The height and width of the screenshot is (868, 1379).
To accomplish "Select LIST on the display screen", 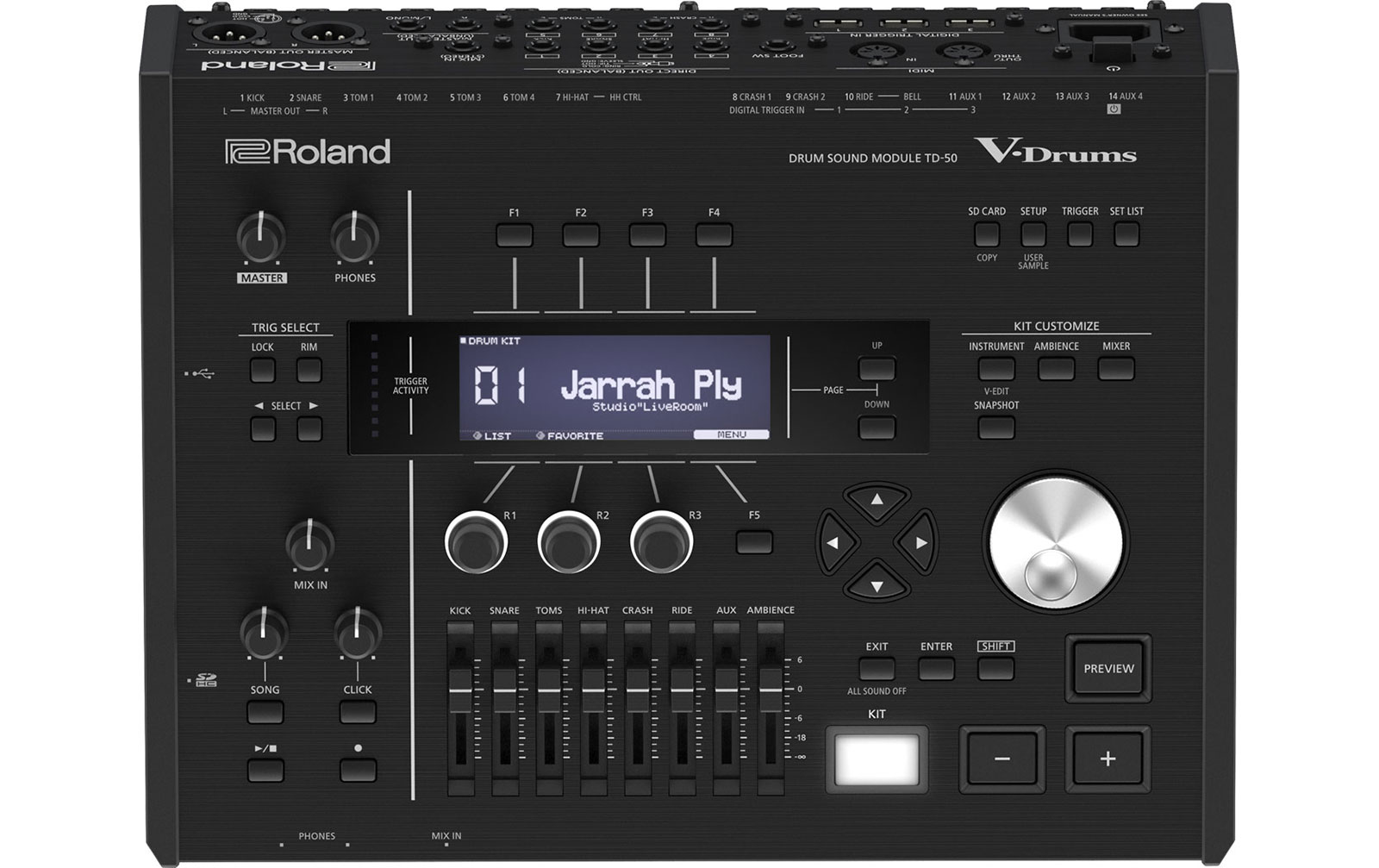I will 492,436.
